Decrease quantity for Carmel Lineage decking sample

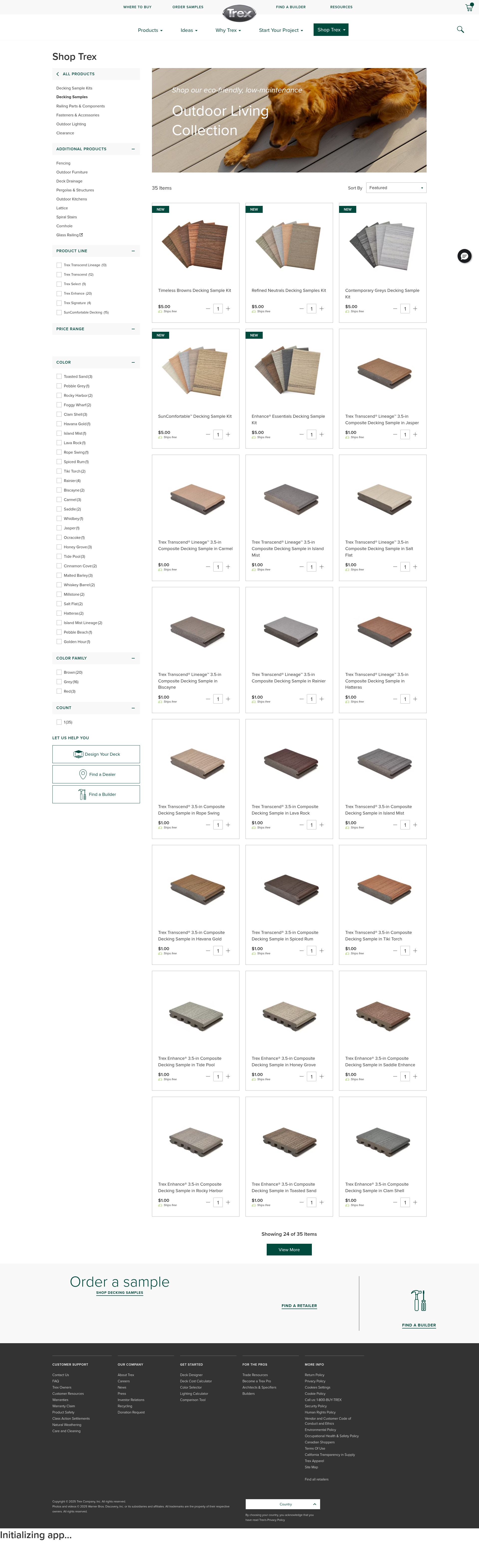208,567
